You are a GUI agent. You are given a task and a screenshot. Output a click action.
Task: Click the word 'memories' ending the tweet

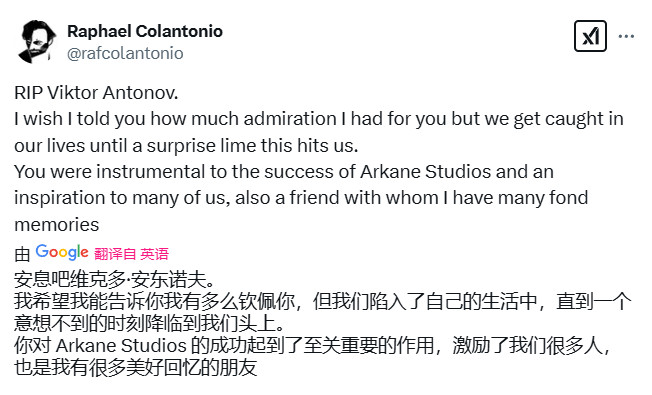[57, 225]
